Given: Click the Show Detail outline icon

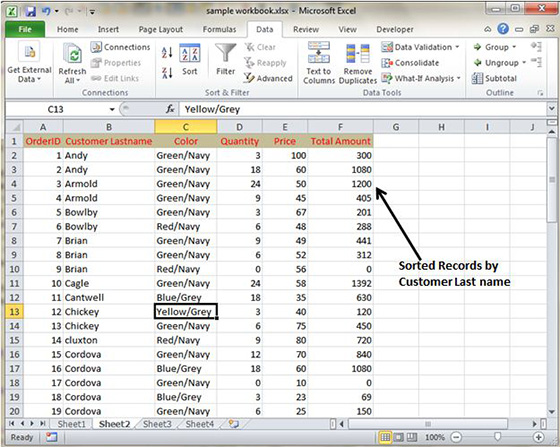Looking at the screenshot, I should click(536, 46).
